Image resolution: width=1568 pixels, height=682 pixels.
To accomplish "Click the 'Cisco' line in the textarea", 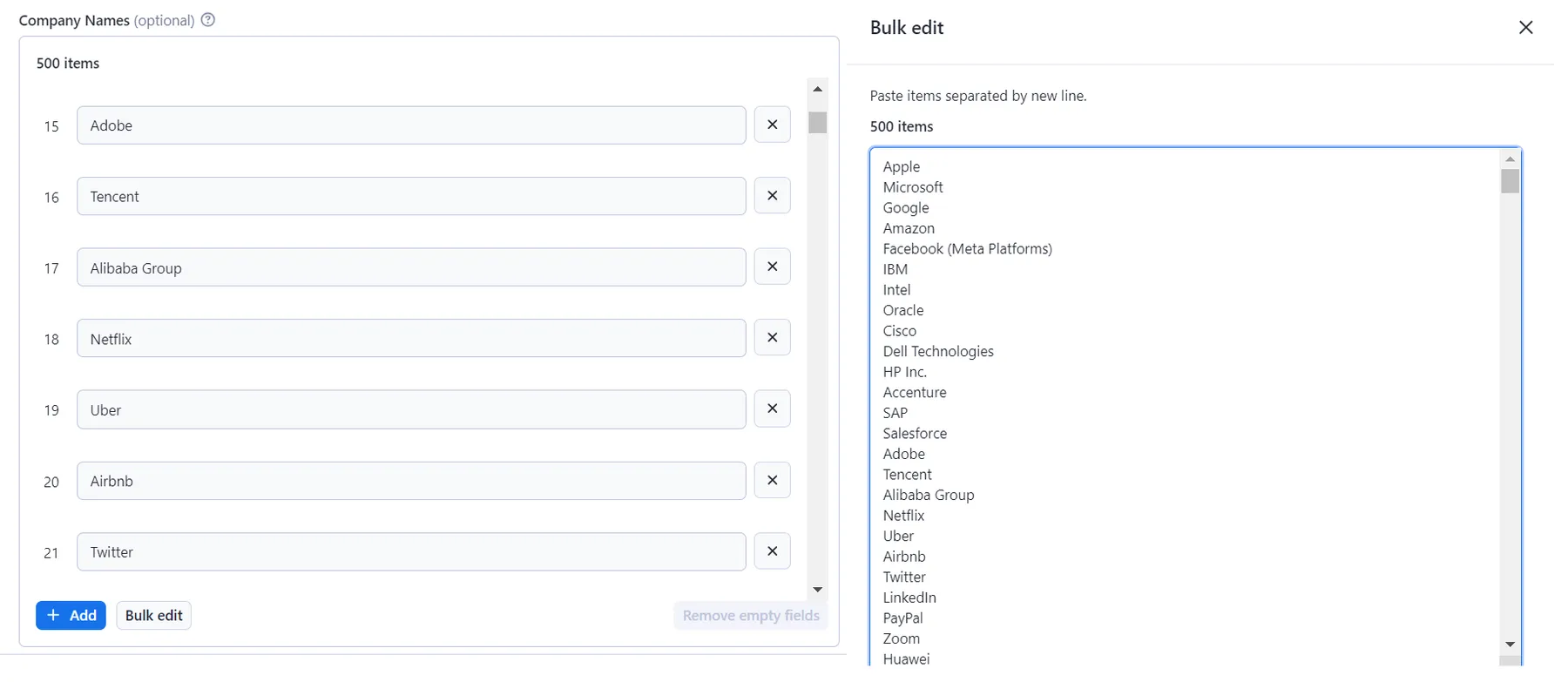I will 900,331.
